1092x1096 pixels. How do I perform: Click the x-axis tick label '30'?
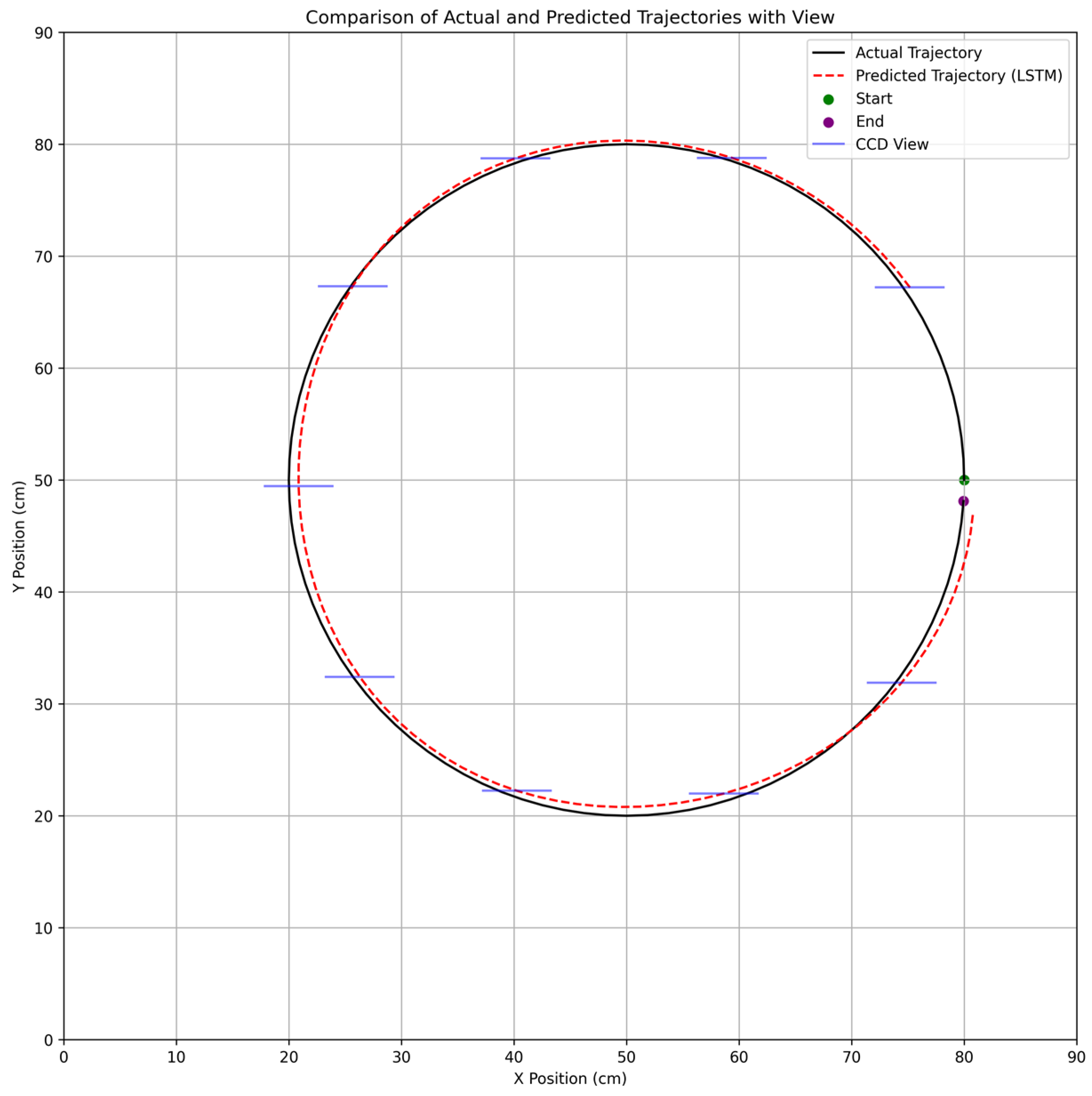coord(402,1057)
